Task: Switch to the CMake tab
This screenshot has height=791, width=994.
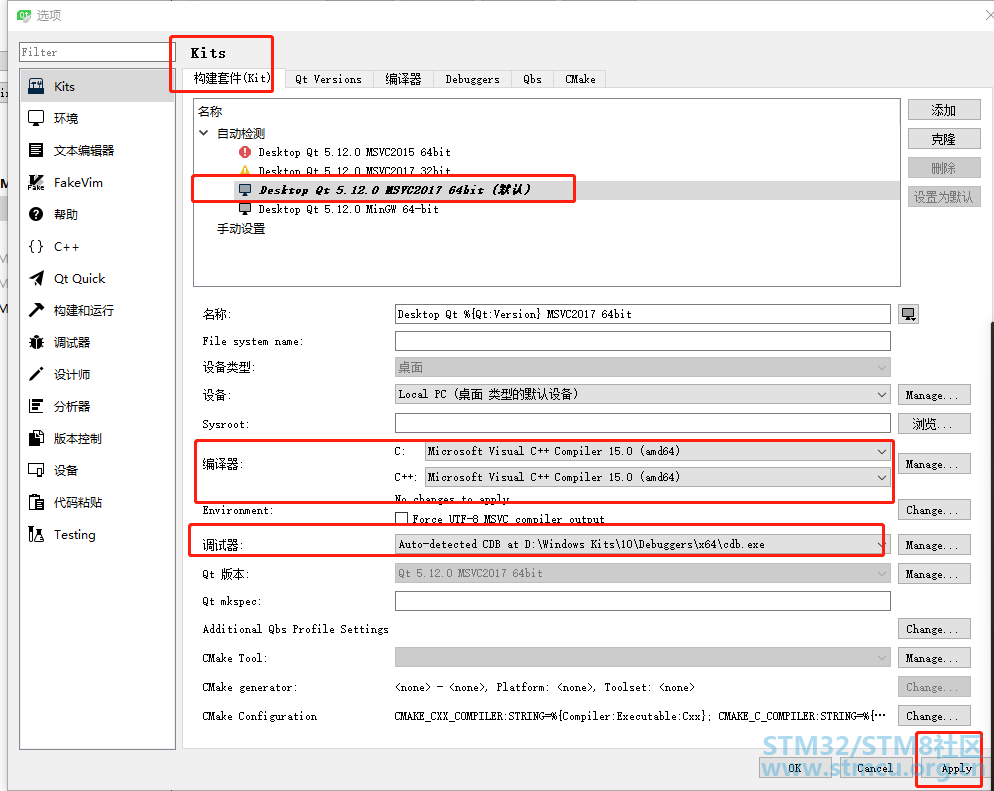Action: click(580, 79)
